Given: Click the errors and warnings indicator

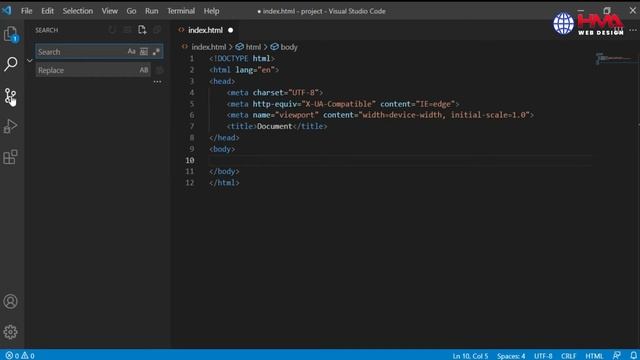Looking at the screenshot, I should [x=20, y=356].
